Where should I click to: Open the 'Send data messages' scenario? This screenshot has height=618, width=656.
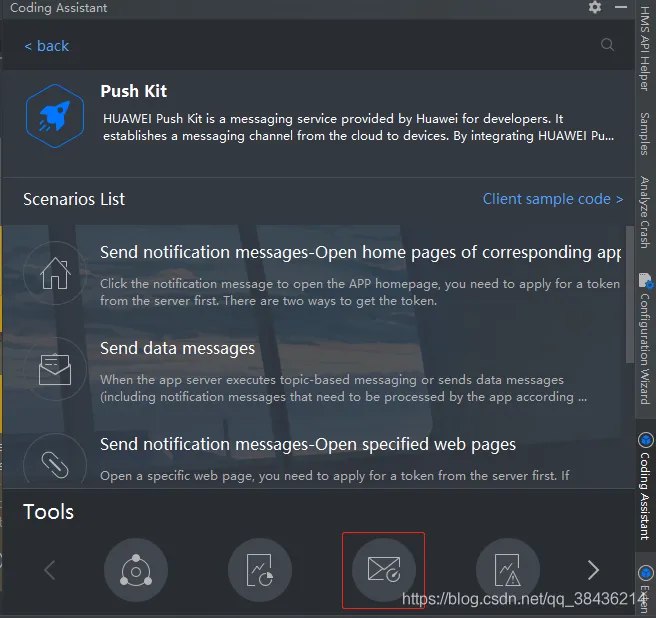click(x=177, y=348)
